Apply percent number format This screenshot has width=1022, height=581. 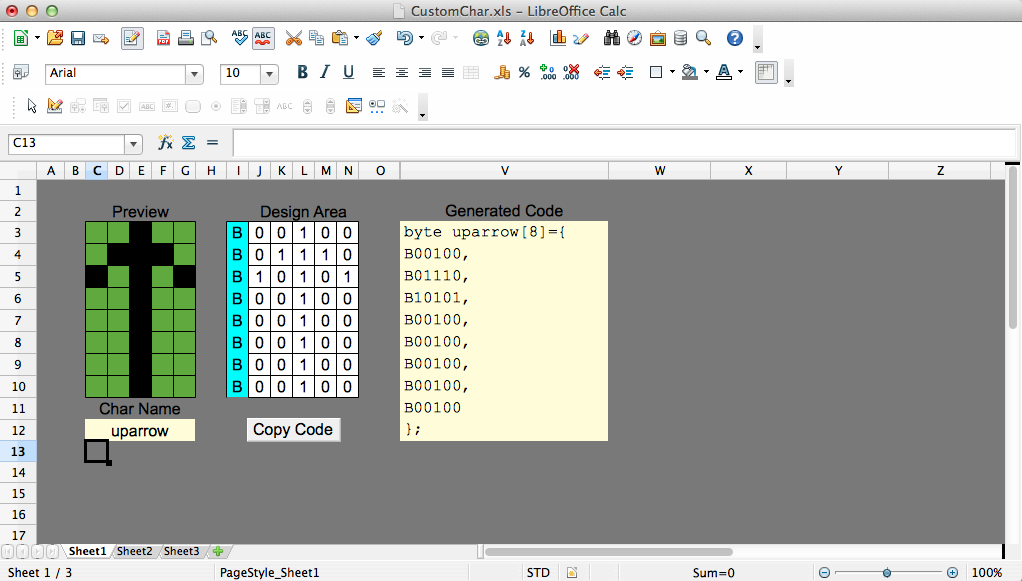click(x=524, y=73)
